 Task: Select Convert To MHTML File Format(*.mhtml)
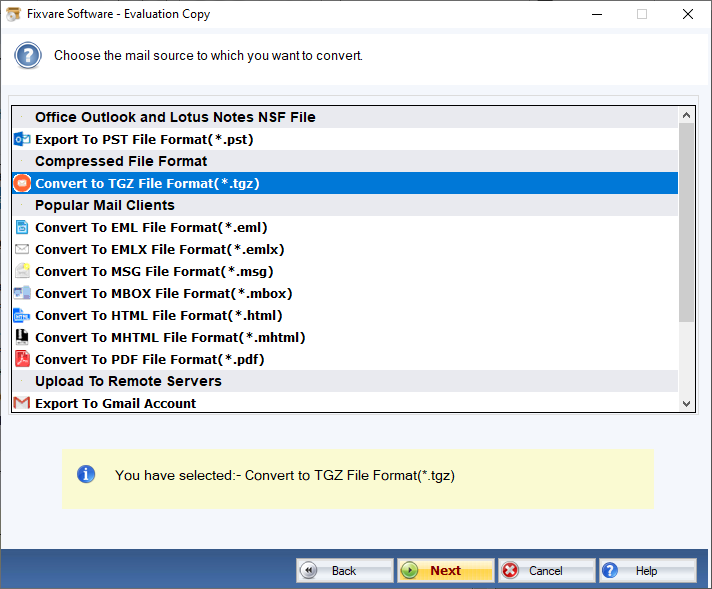(345, 337)
